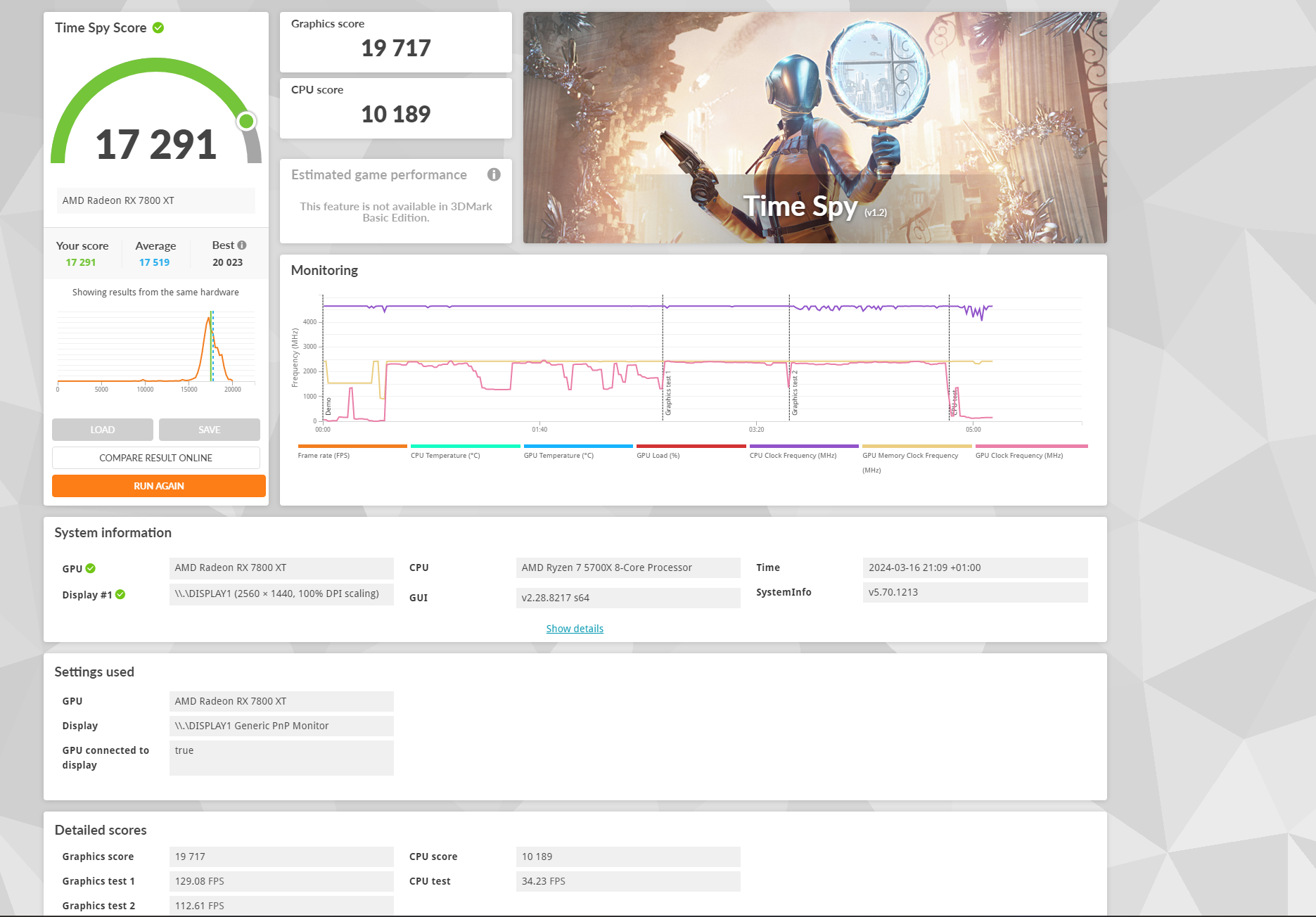Screen dimensions: 1316x917
Task: Click CPU test value 34.23 FPS
Action: (x=628, y=881)
